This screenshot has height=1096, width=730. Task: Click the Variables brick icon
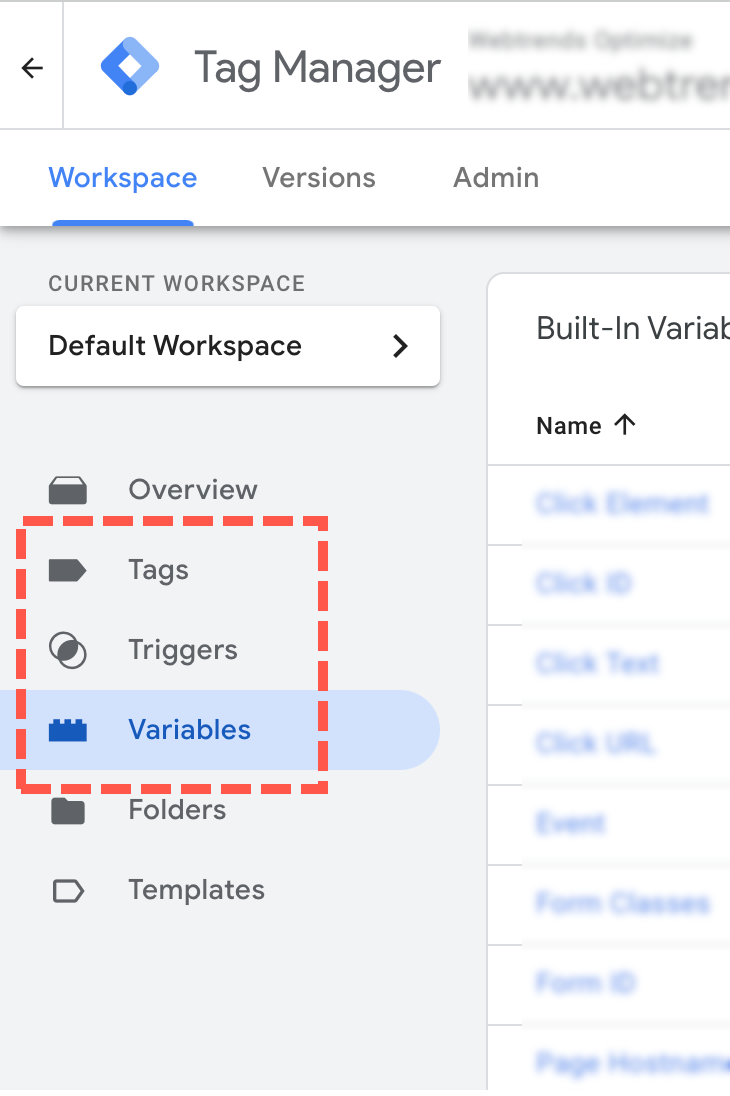pyautogui.click(x=68, y=730)
